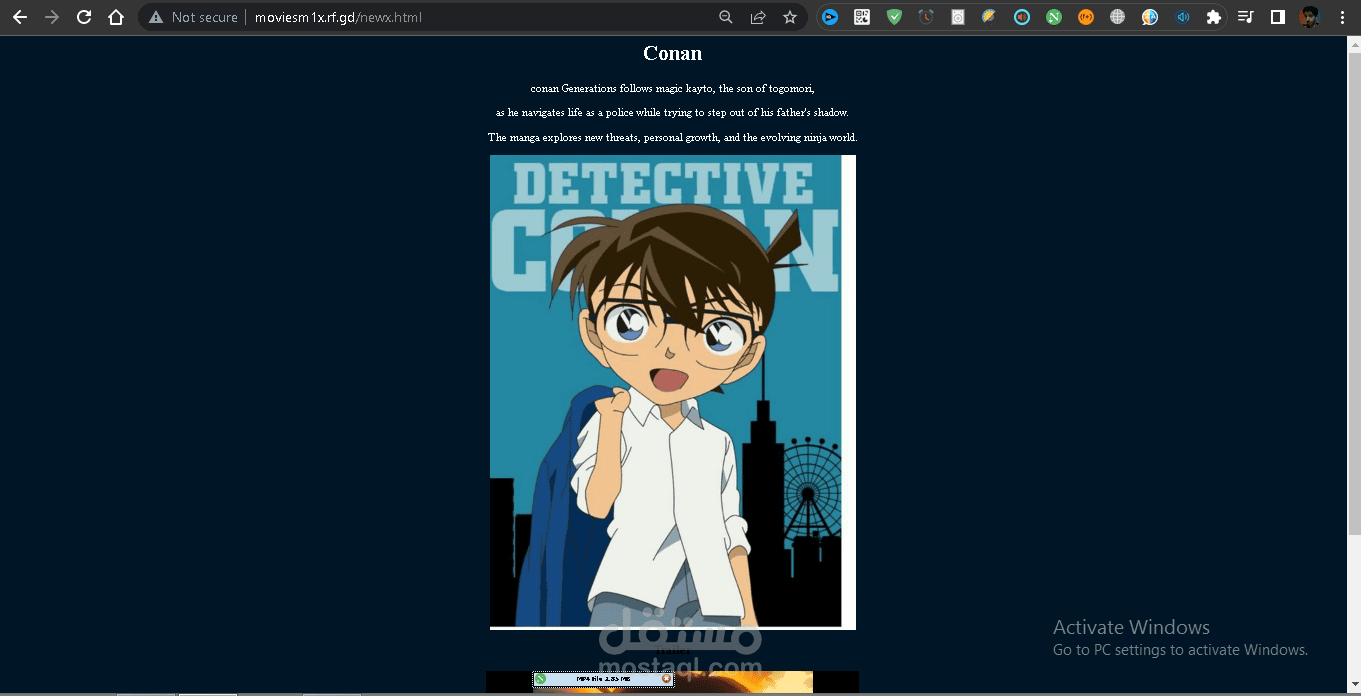1361x696 pixels.
Task: Click the green N extension icon
Action: click(x=1054, y=17)
